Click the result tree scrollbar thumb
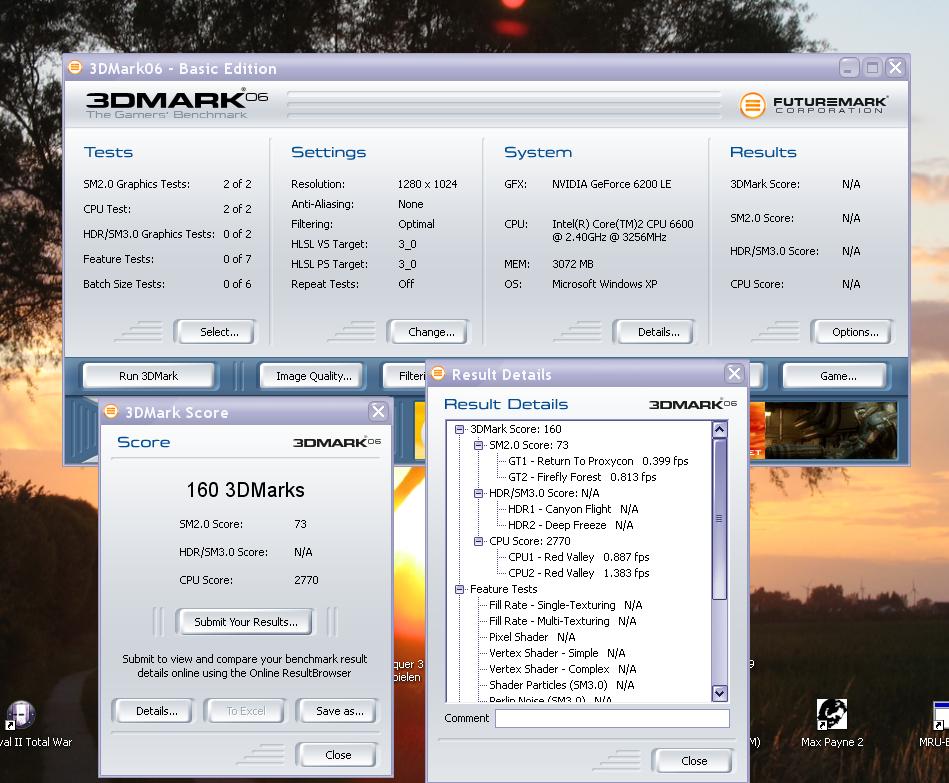949x783 pixels. [x=719, y=519]
